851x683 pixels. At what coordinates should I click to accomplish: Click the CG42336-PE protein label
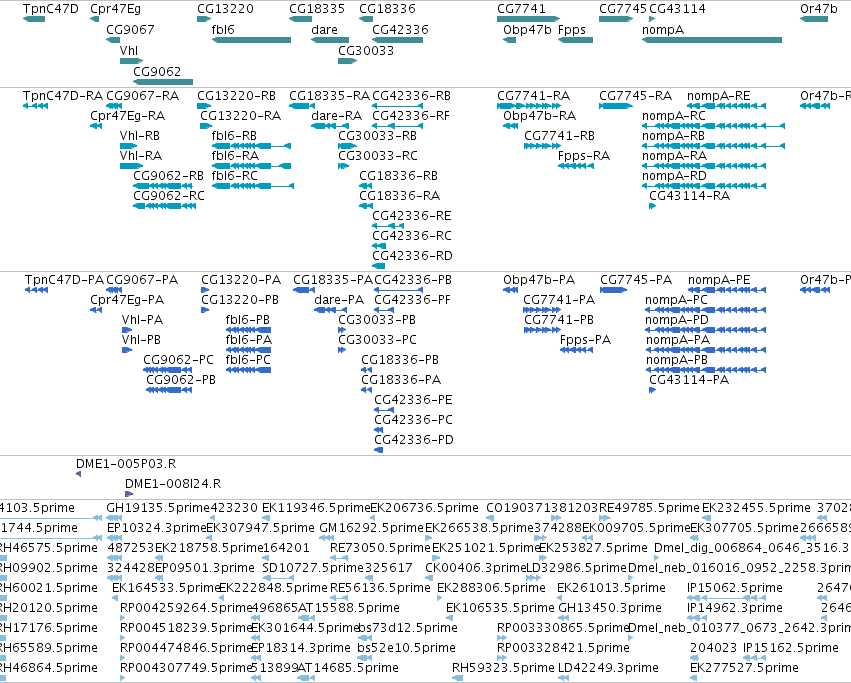point(413,400)
